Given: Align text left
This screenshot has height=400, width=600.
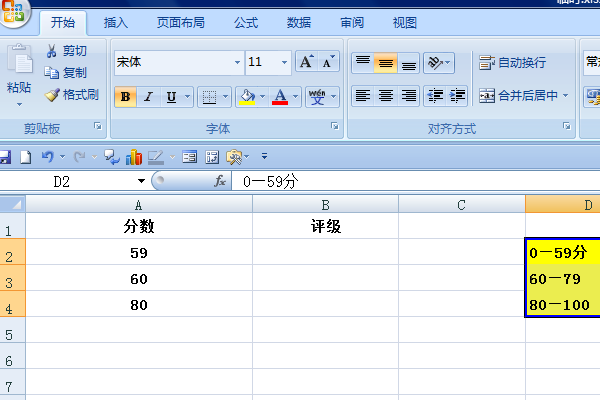Looking at the screenshot, I should coord(363,95).
